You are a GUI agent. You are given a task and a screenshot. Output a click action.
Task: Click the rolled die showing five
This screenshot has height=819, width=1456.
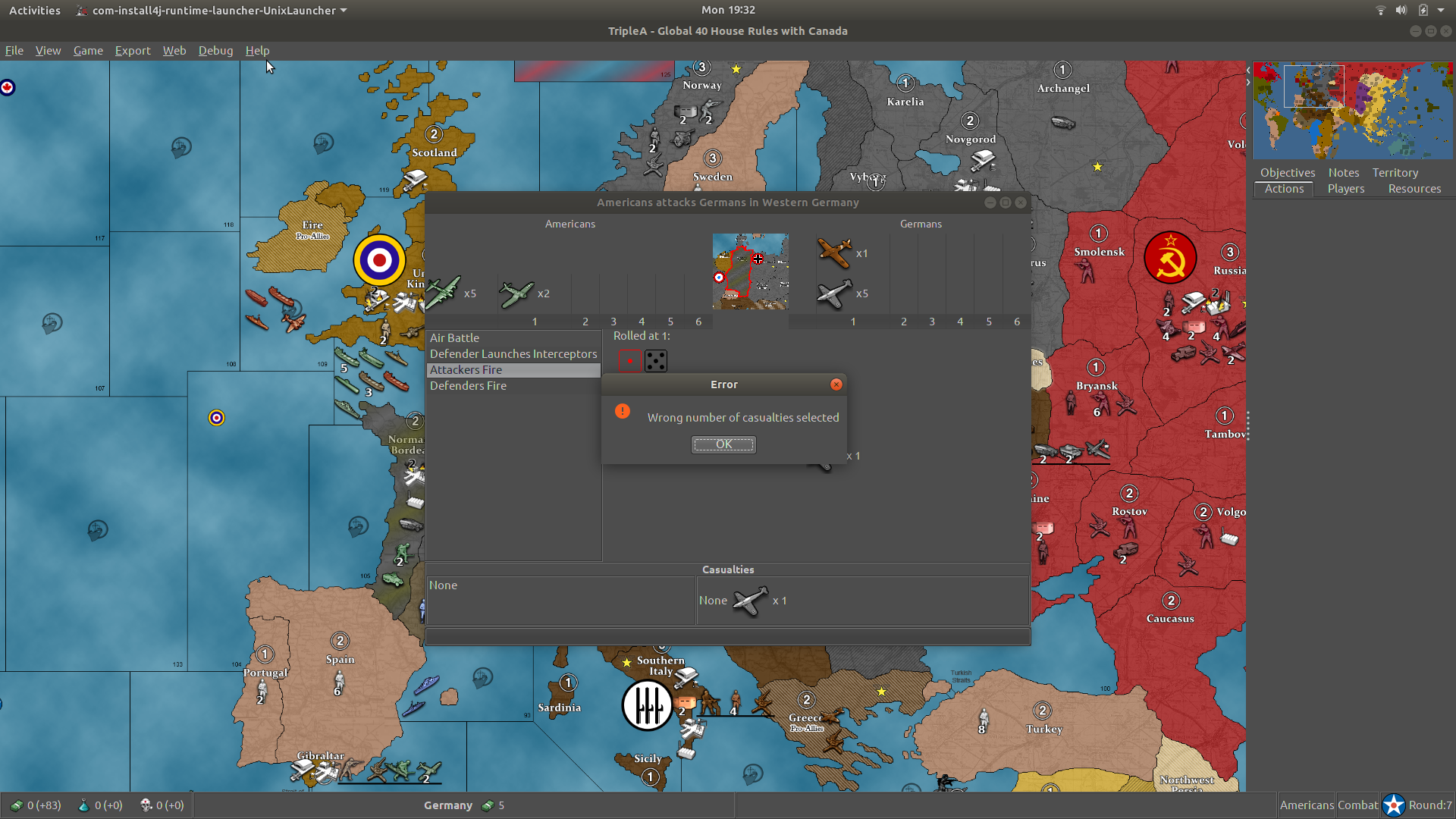pos(656,361)
